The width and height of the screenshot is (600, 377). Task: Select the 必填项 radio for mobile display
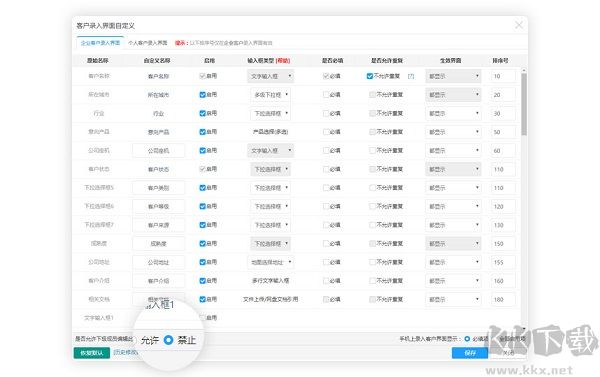click(467, 339)
